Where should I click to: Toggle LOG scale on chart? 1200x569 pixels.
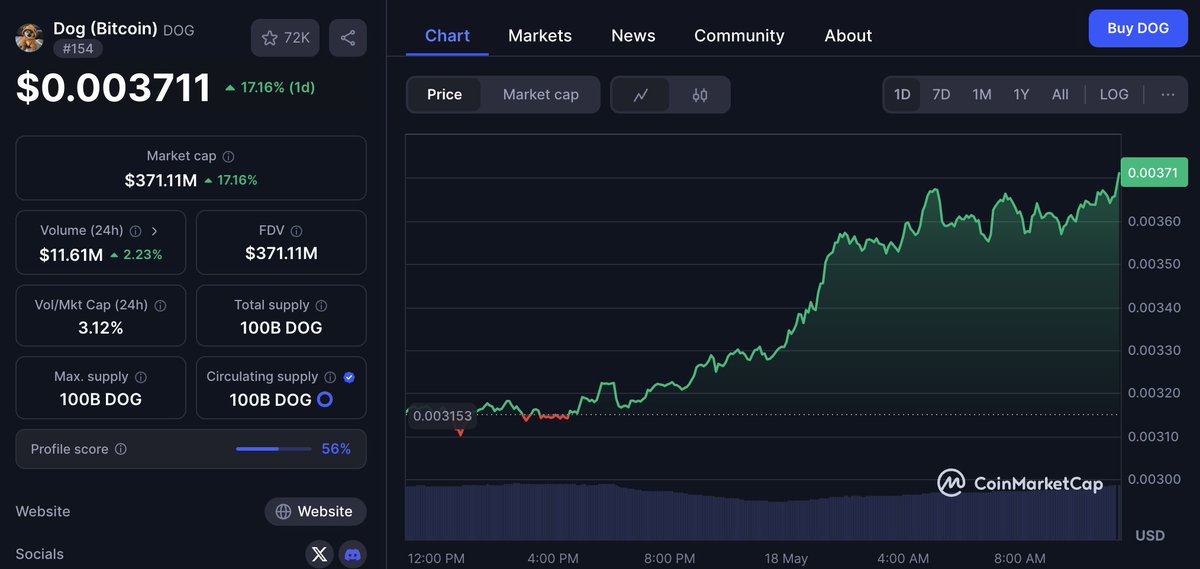(1114, 95)
